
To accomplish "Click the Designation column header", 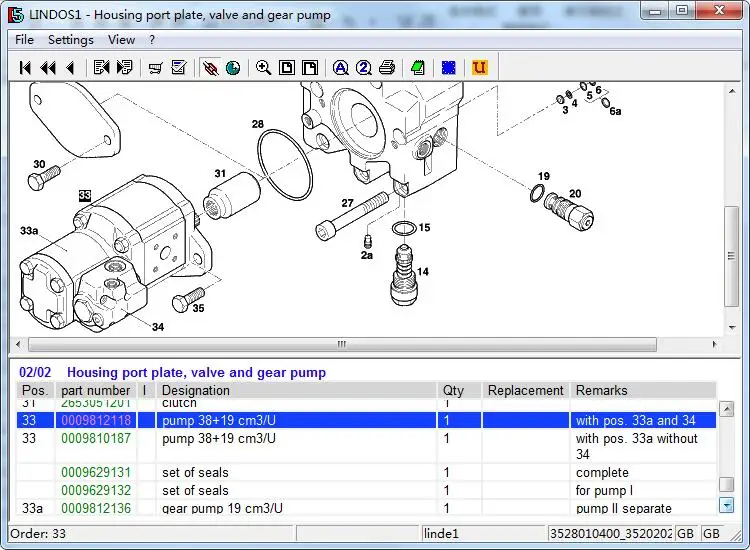I will 297,390.
